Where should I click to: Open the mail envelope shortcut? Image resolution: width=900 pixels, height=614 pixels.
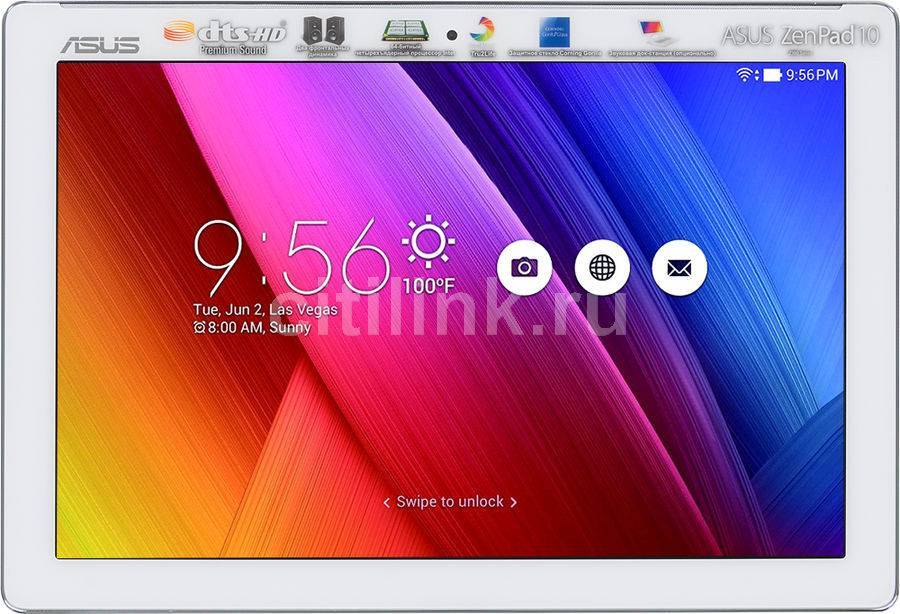[x=680, y=267]
